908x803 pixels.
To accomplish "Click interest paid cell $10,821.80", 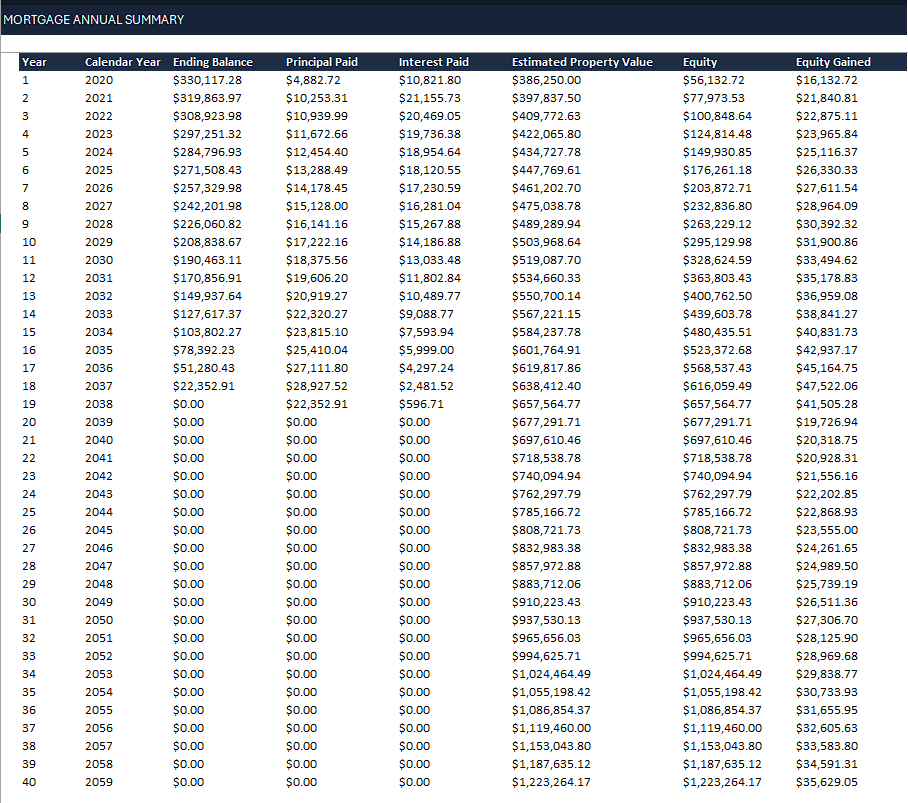I will (429, 80).
